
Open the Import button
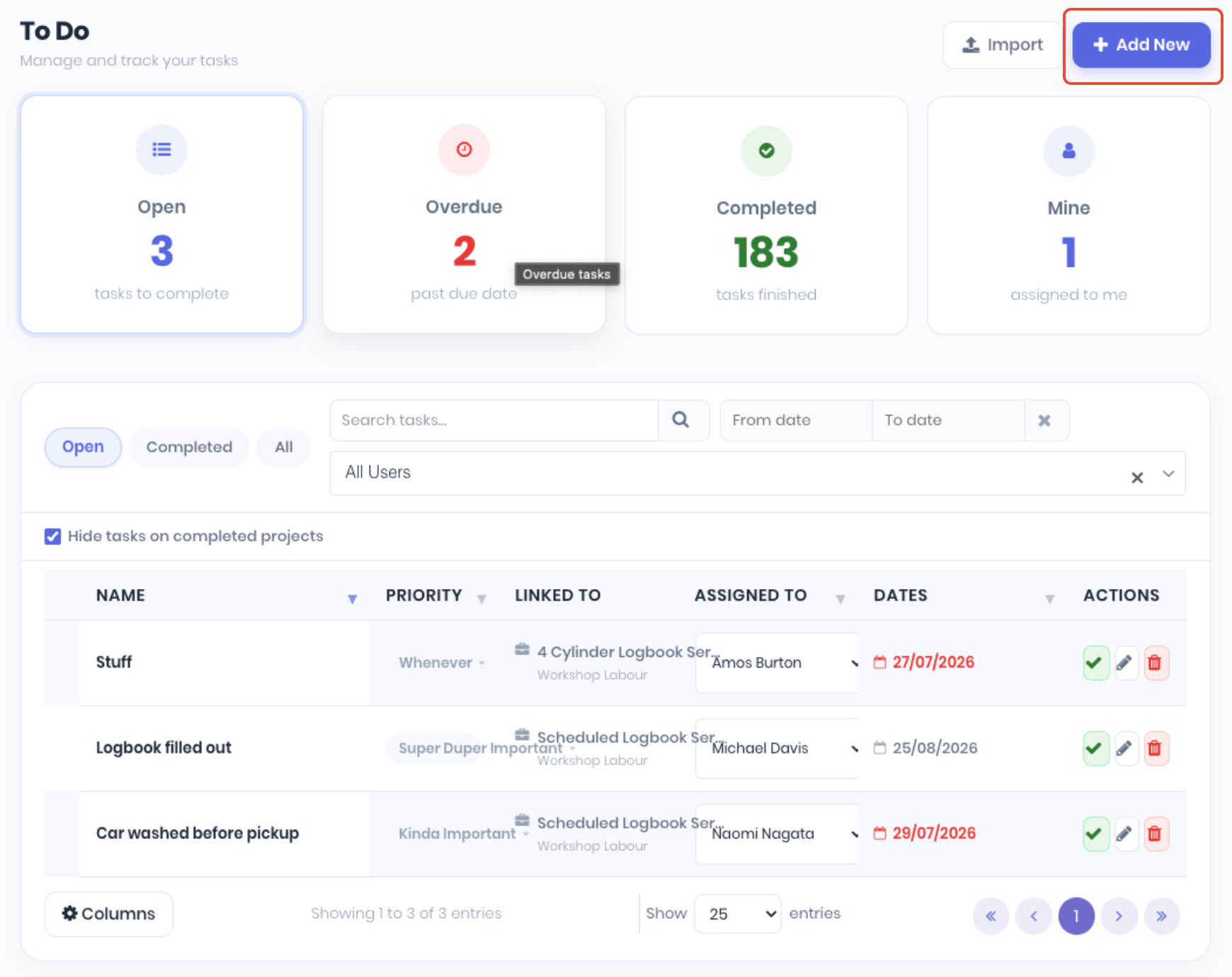[x=1002, y=45]
